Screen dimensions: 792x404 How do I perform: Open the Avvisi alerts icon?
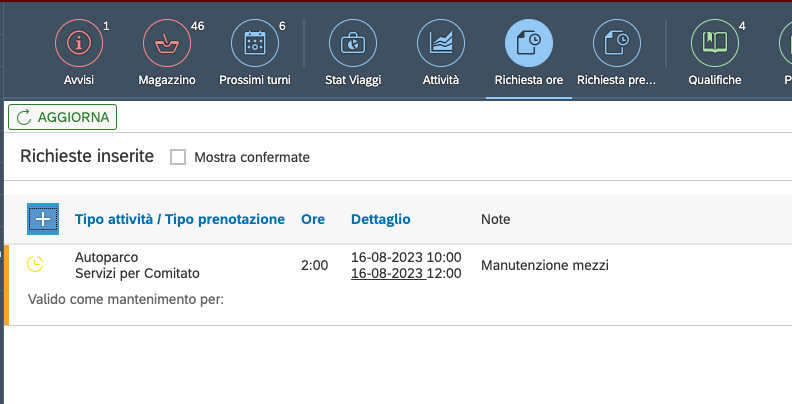78,43
